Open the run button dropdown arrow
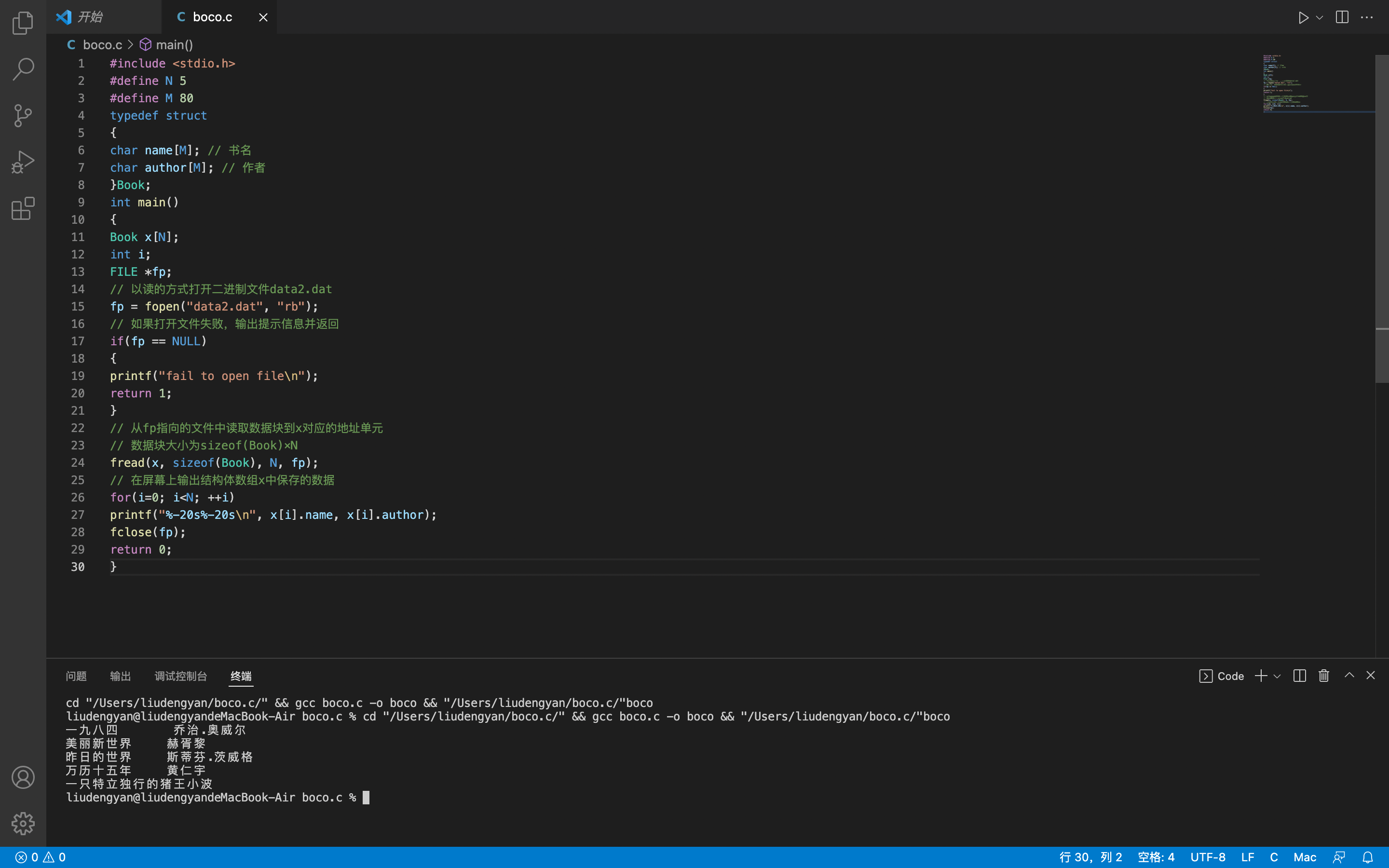This screenshot has height=868, width=1389. click(1320, 17)
